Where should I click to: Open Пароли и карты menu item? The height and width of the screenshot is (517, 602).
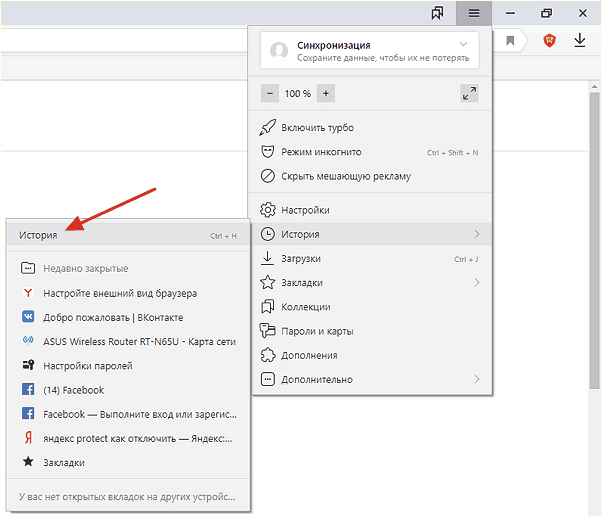[x=370, y=331]
